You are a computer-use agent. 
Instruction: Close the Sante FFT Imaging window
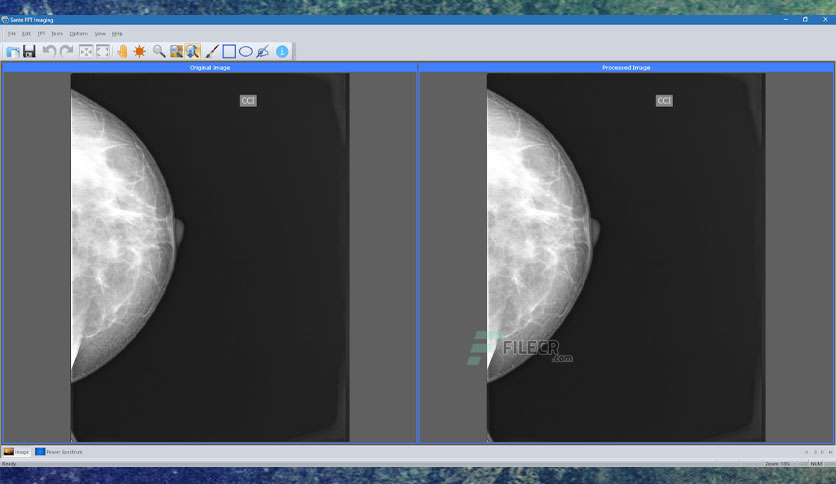(825, 20)
